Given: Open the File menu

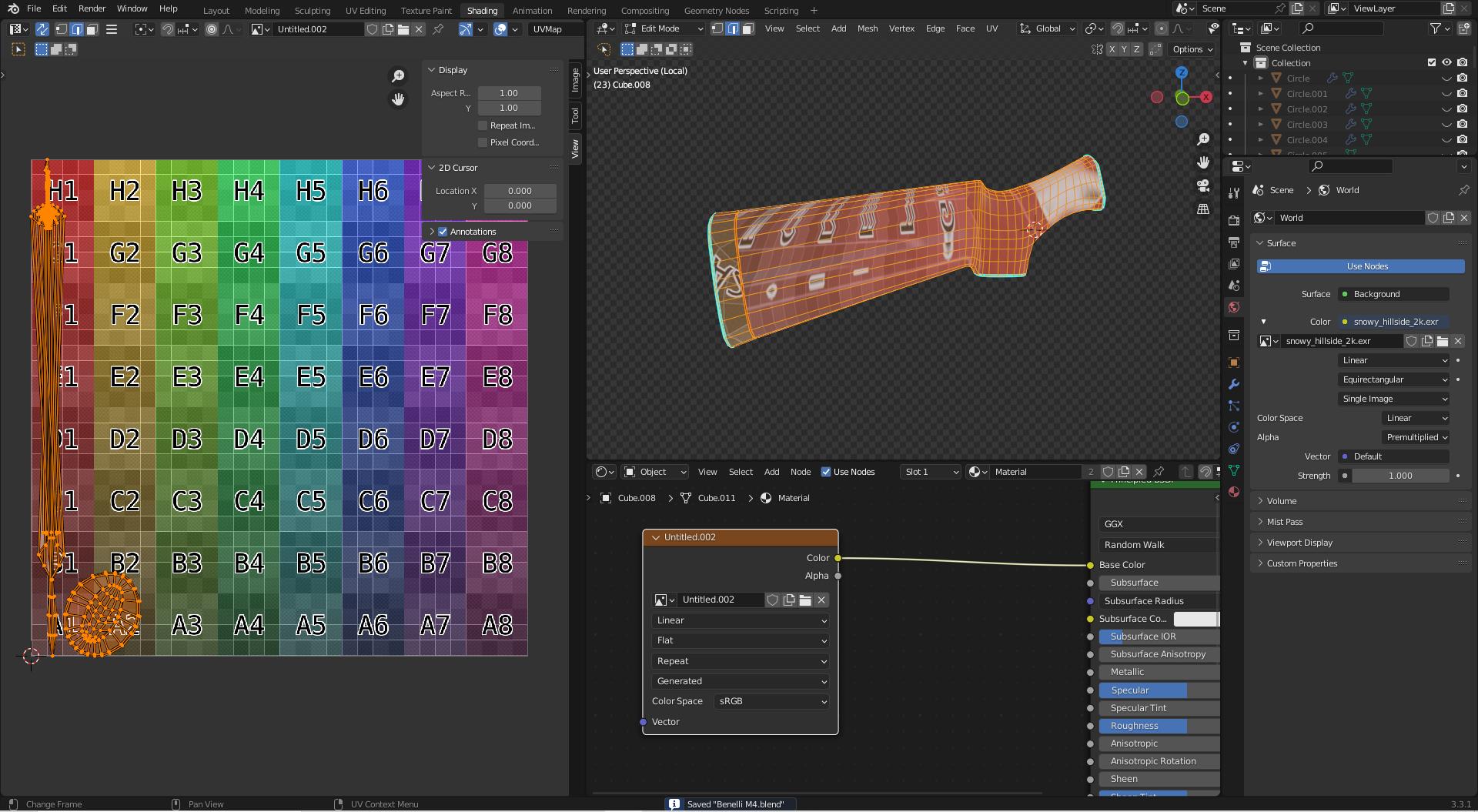Looking at the screenshot, I should 34,8.
